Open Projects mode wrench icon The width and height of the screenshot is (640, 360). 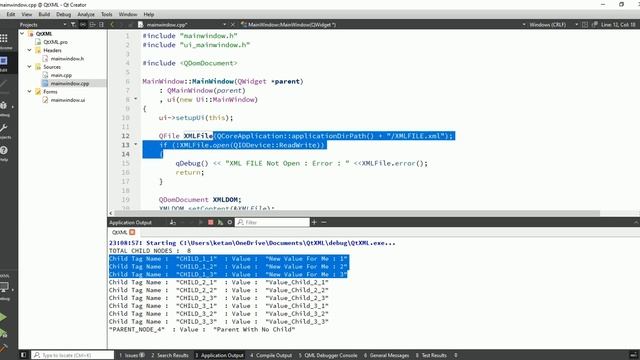tap(4, 128)
